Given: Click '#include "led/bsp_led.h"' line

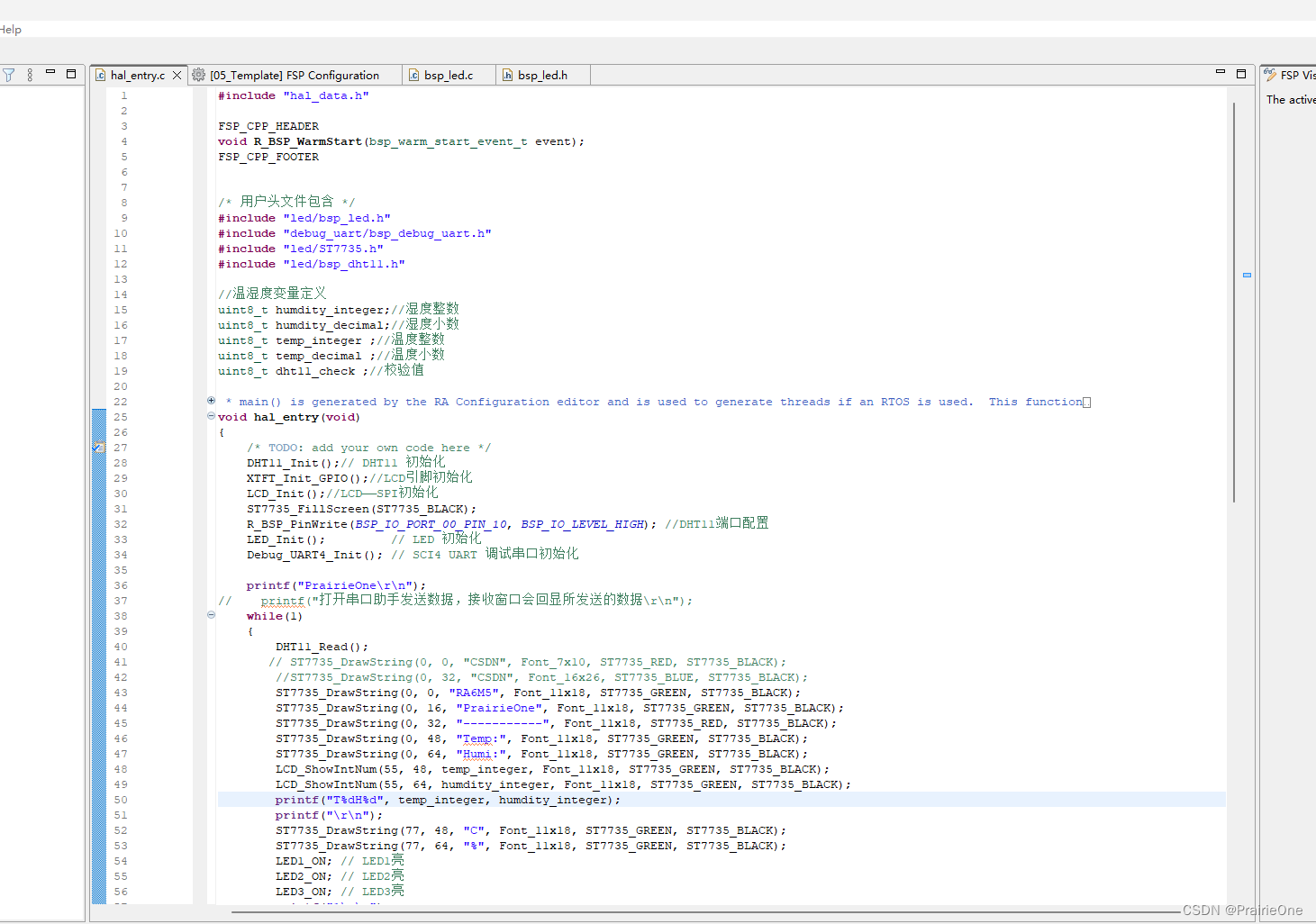Looking at the screenshot, I should coord(304,218).
